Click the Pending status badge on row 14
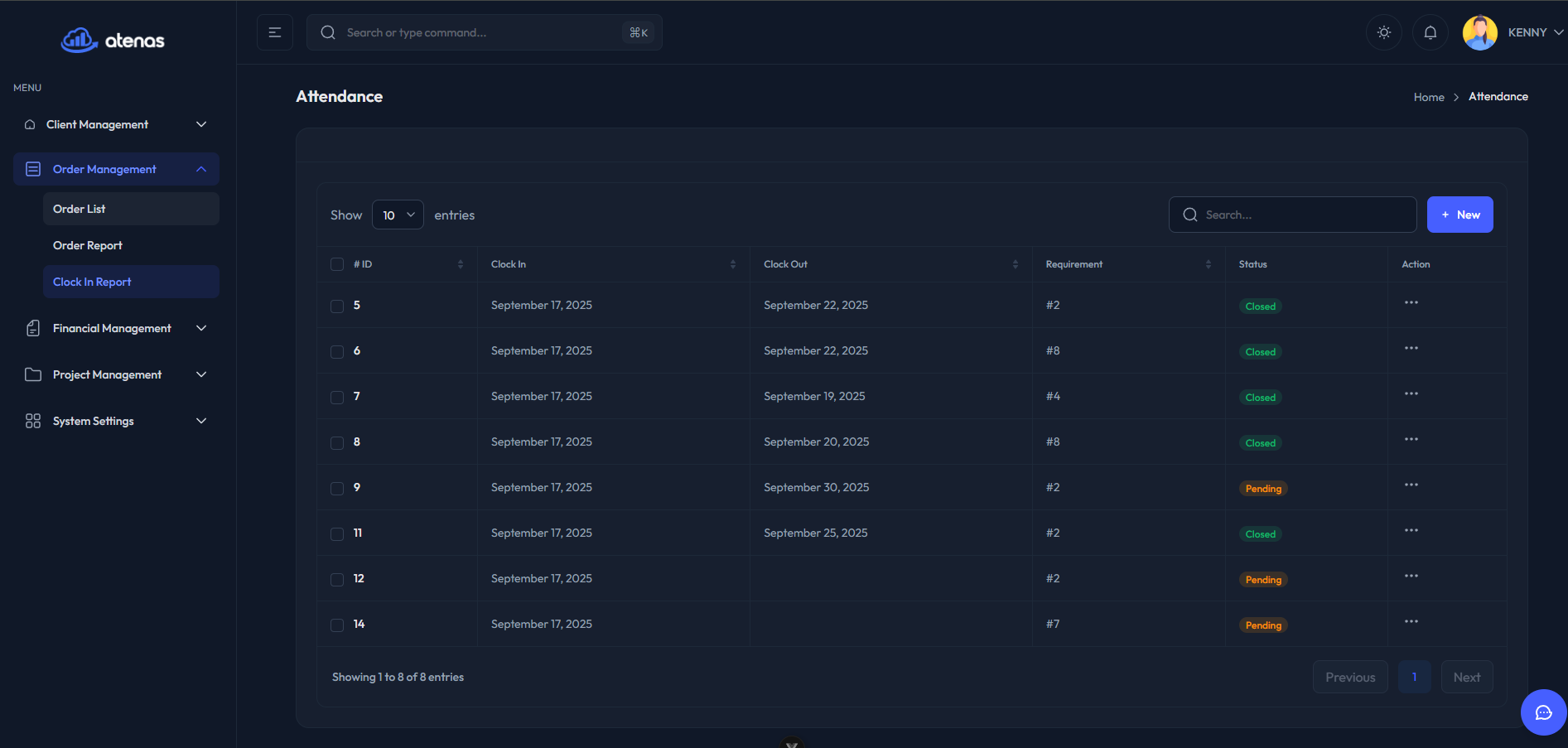1568x748 pixels. tap(1263, 625)
